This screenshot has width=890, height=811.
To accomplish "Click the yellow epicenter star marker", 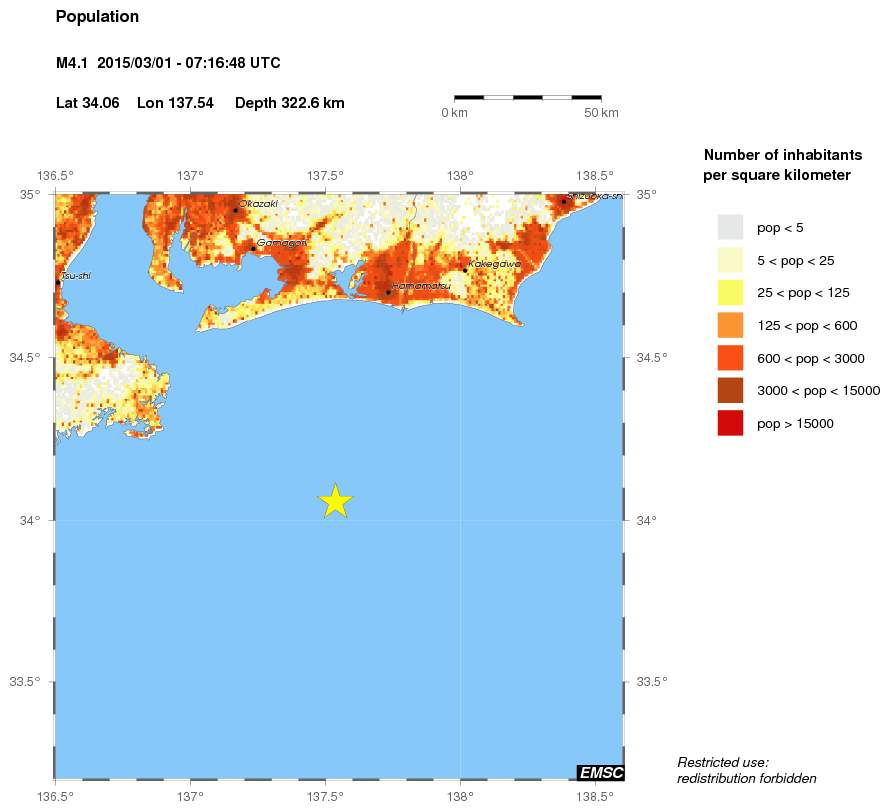I will [336, 500].
